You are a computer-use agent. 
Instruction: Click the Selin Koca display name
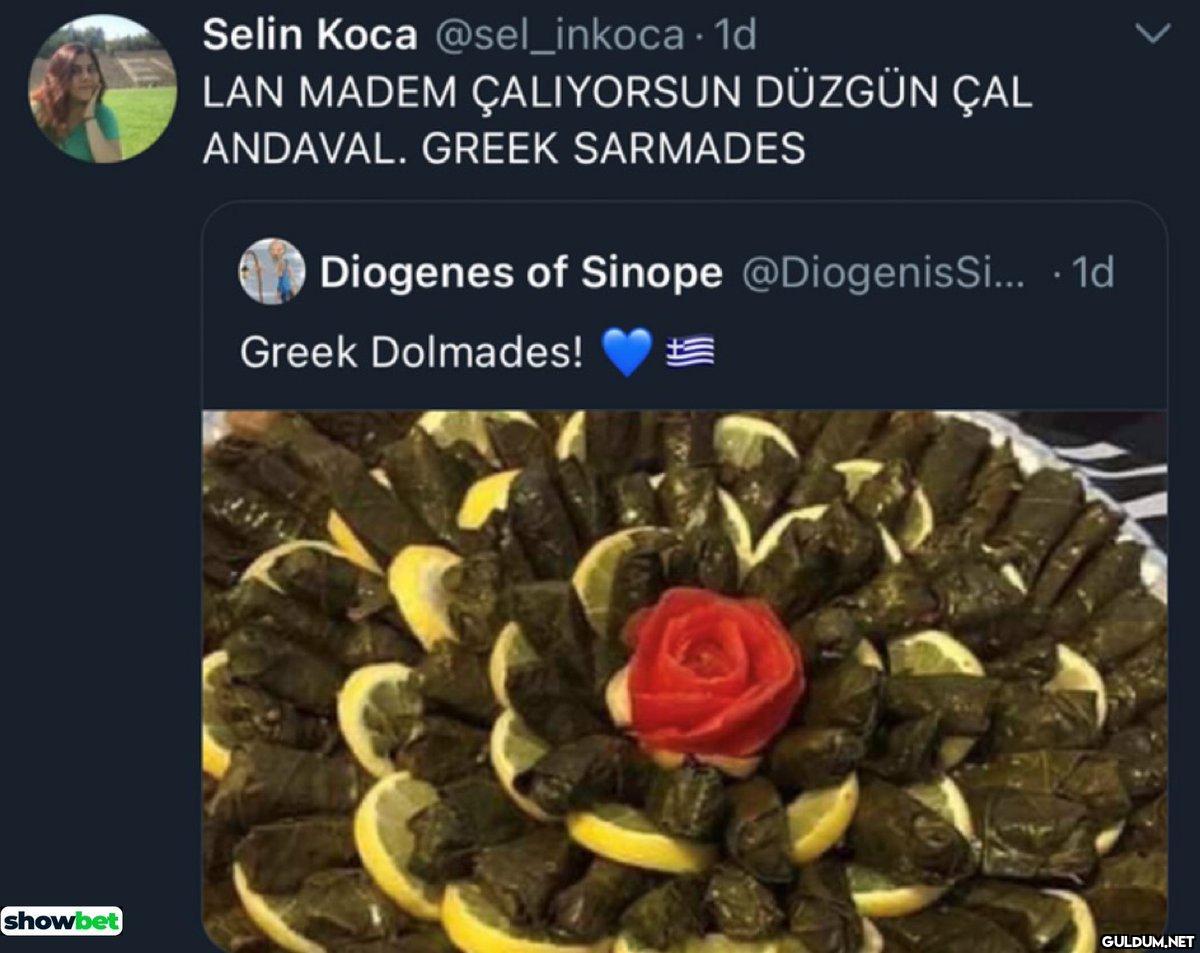pos(309,36)
